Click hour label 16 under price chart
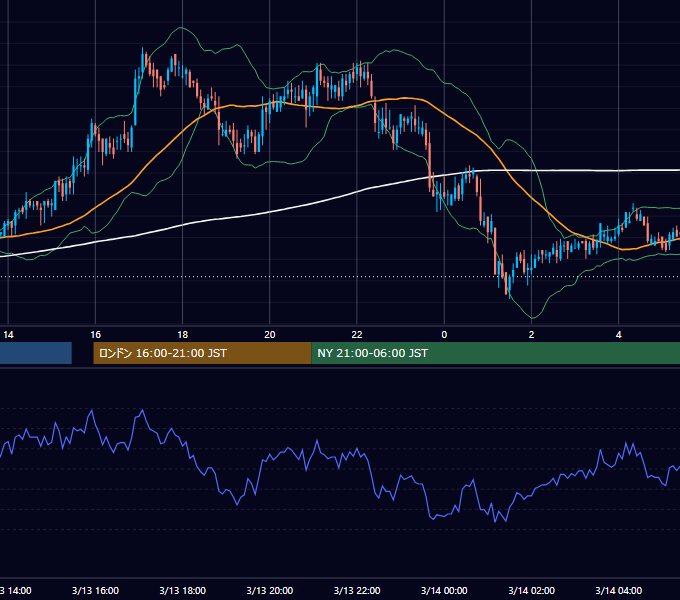The image size is (680, 600). coord(95,334)
